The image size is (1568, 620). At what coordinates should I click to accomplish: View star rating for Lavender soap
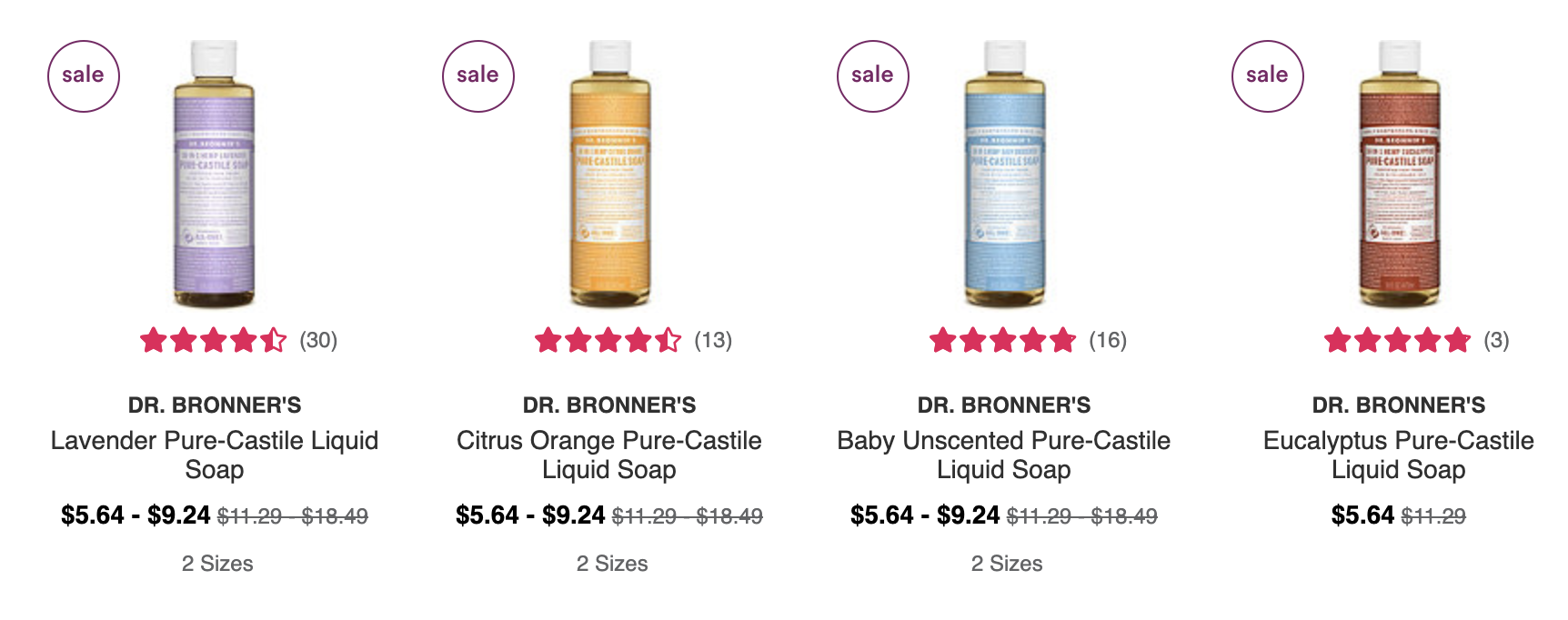214,341
